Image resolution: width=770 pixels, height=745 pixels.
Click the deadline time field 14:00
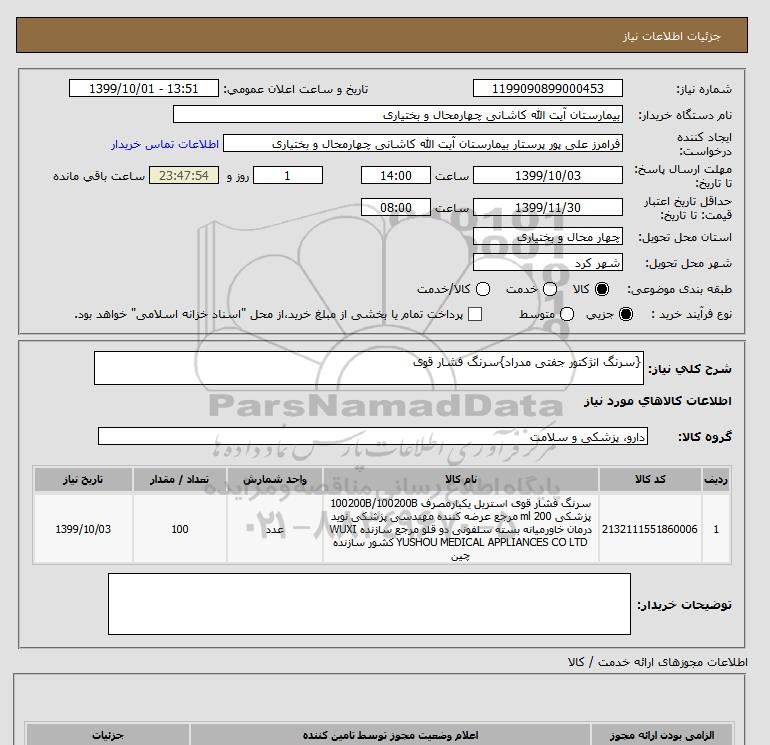396,176
